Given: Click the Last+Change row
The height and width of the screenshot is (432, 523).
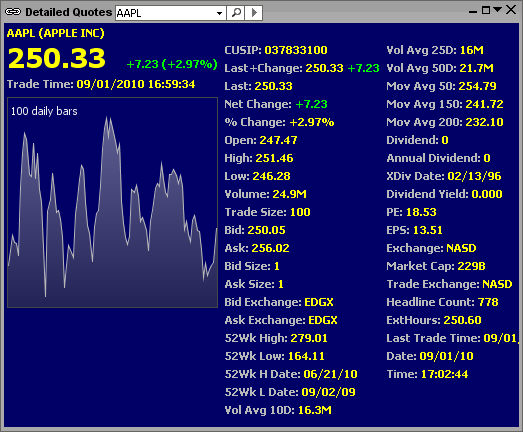Looking at the screenshot, I should click(x=302, y=68).
